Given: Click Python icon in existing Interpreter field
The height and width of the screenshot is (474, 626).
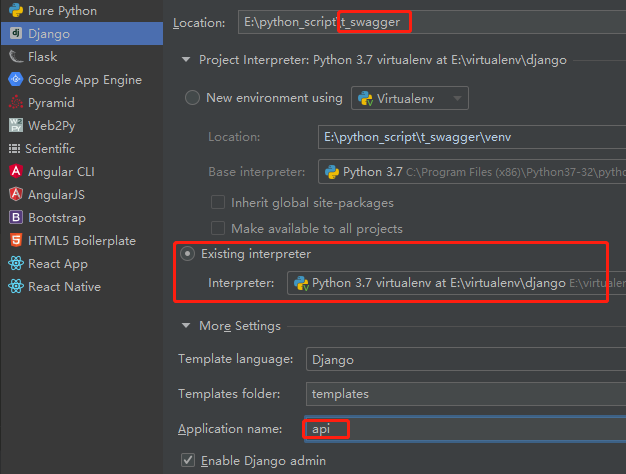Looking at the screenshot, I should pos(301,283).
